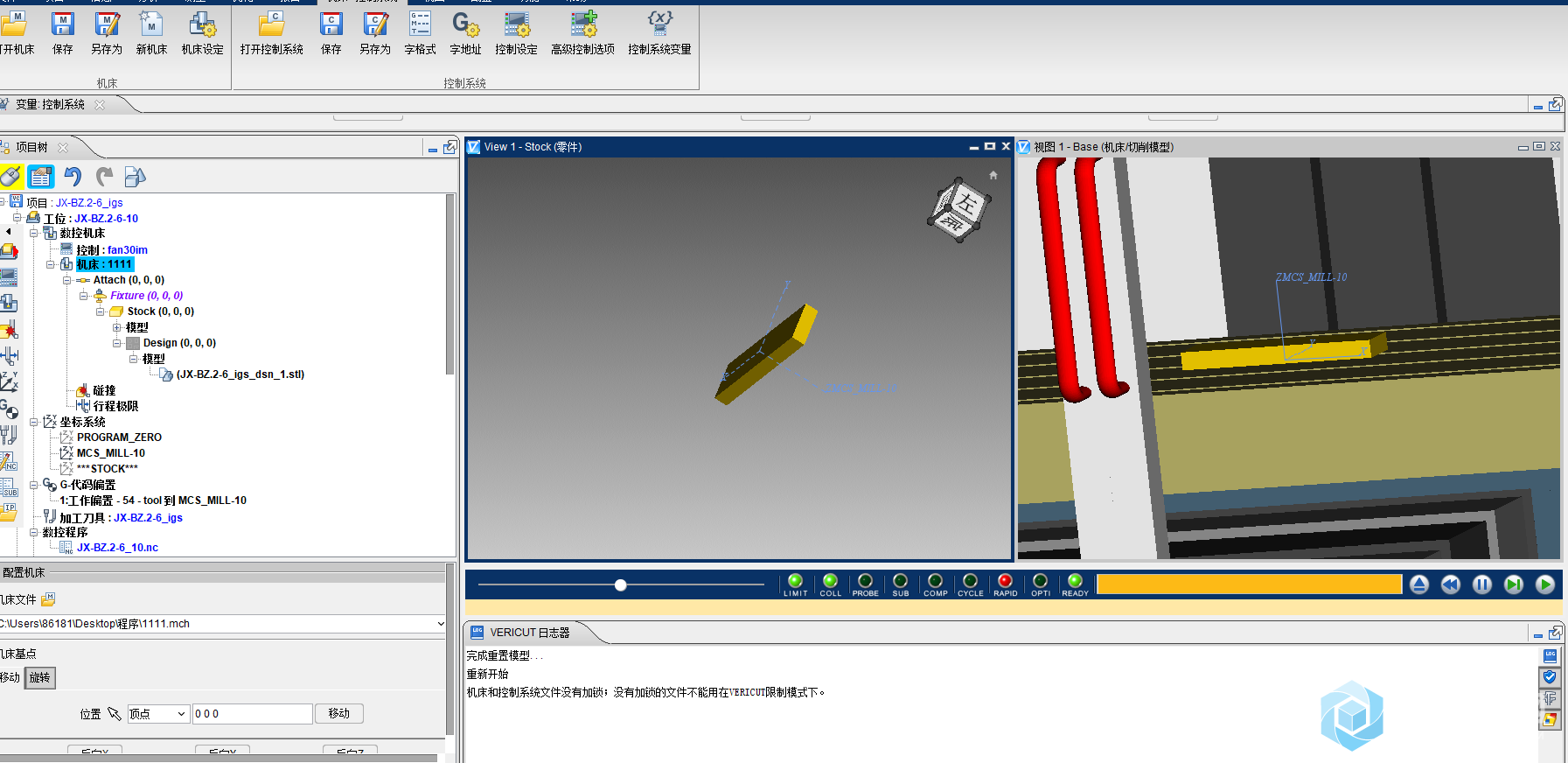
Task: Click the undo arrow in project tree toolbar
Action: pyautogui.click(x=73, y=177)
